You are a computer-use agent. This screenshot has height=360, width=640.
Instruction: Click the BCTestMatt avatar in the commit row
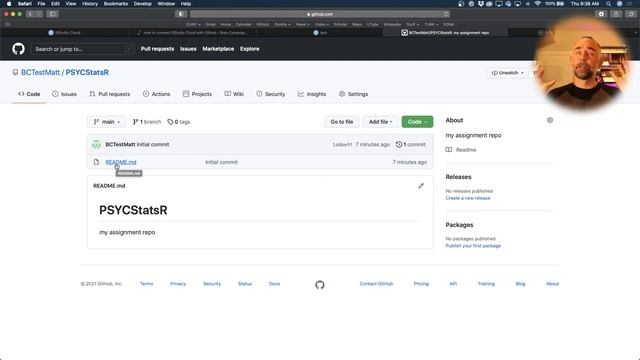pyautogui.click(x=96, y=144)
